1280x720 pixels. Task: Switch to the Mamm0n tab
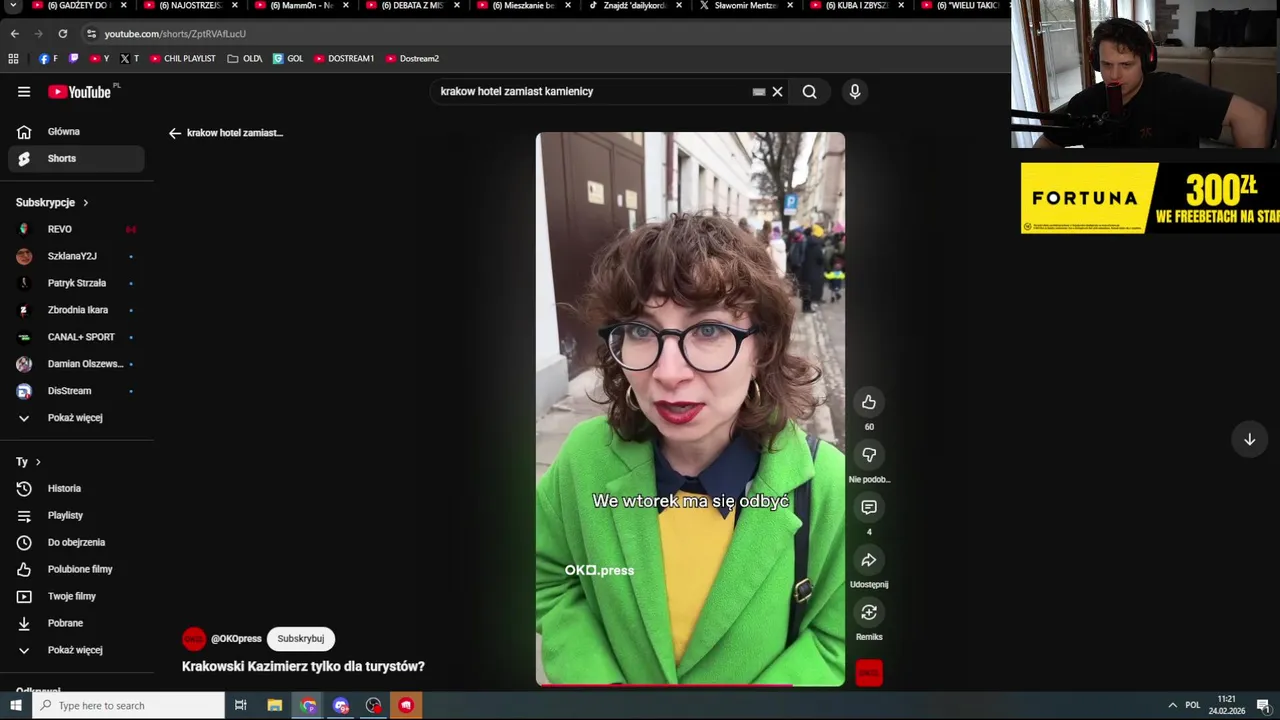(300, 6)
